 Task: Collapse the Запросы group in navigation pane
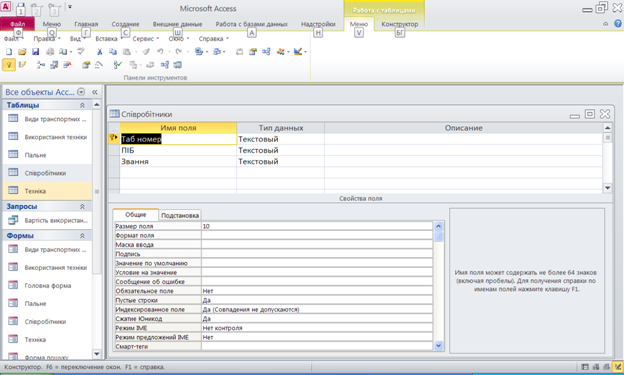[82, 206]
